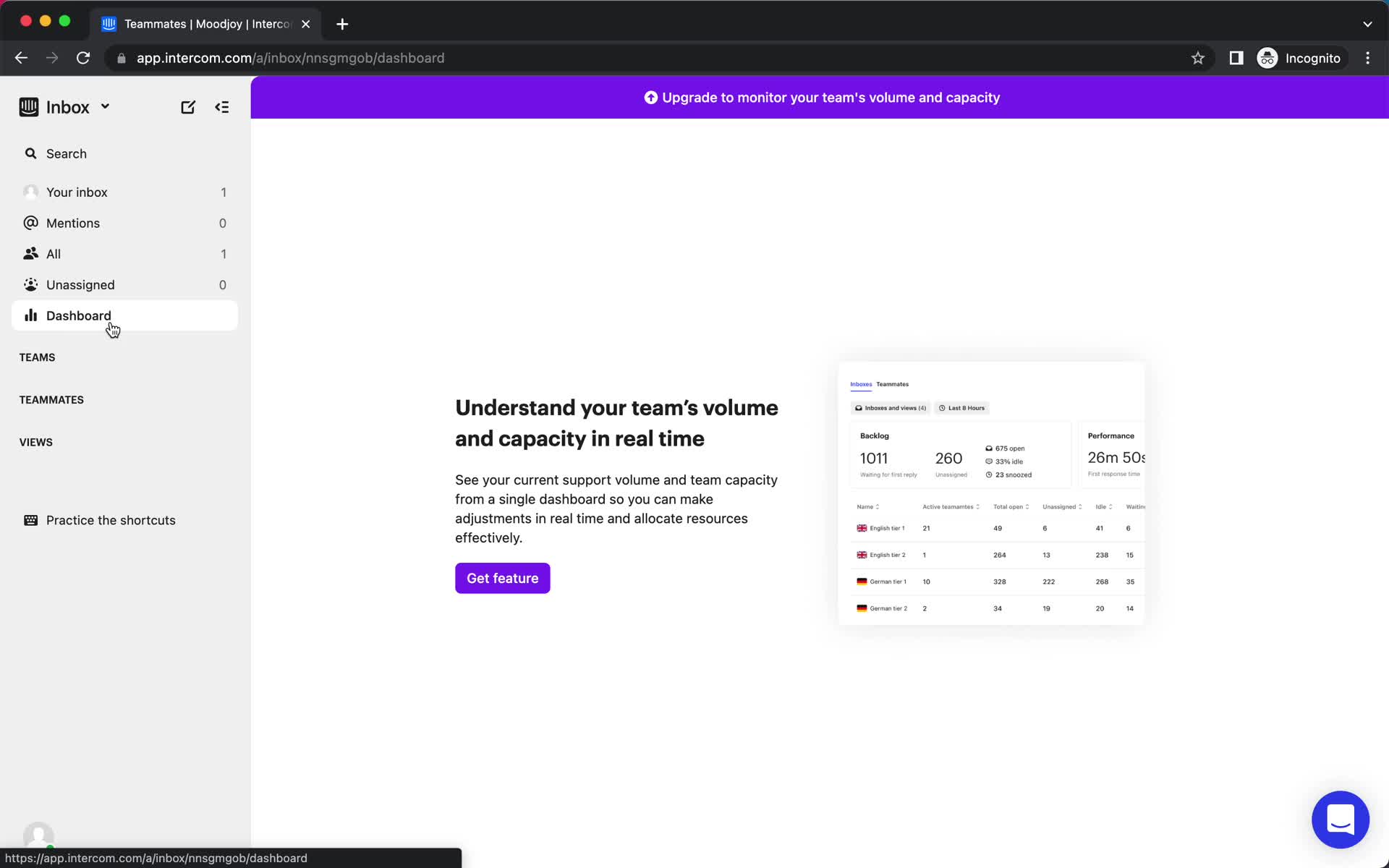Click the Get feature upgrade button

click(502, 578)
